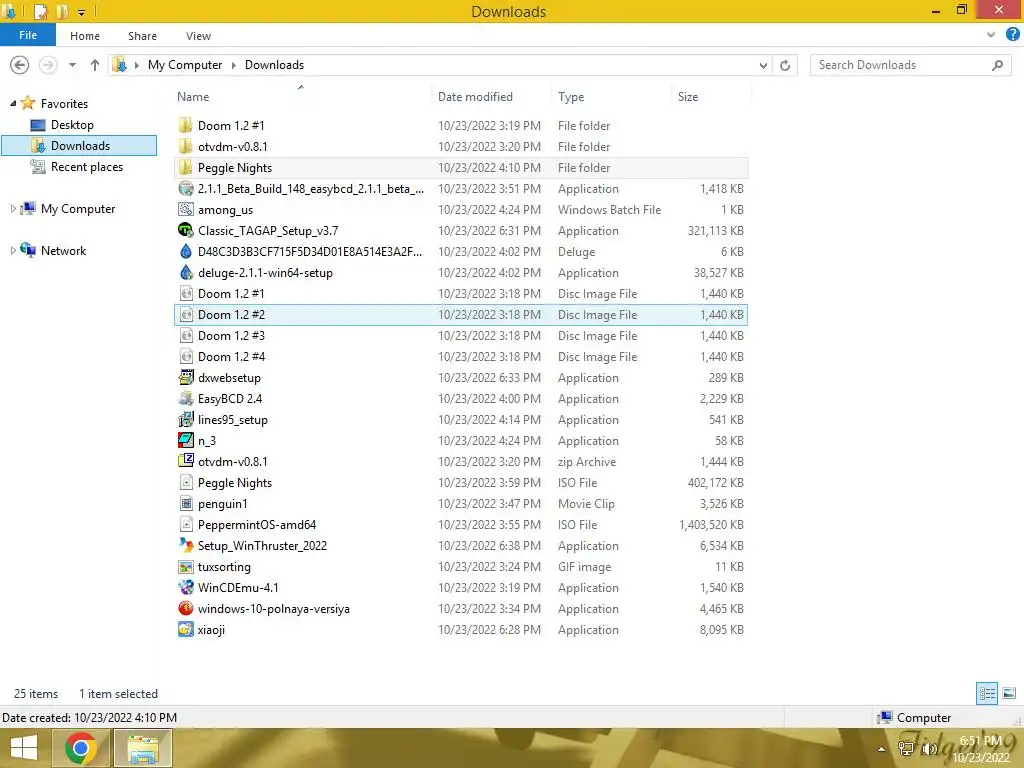Click the Deluge torrent file icon
Screen dimensions: 1024x768
[x=185, y=251]
